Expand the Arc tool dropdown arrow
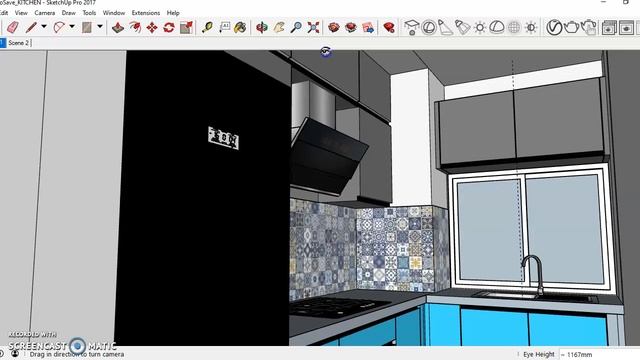640x360 pixels. tap(72, 27)
